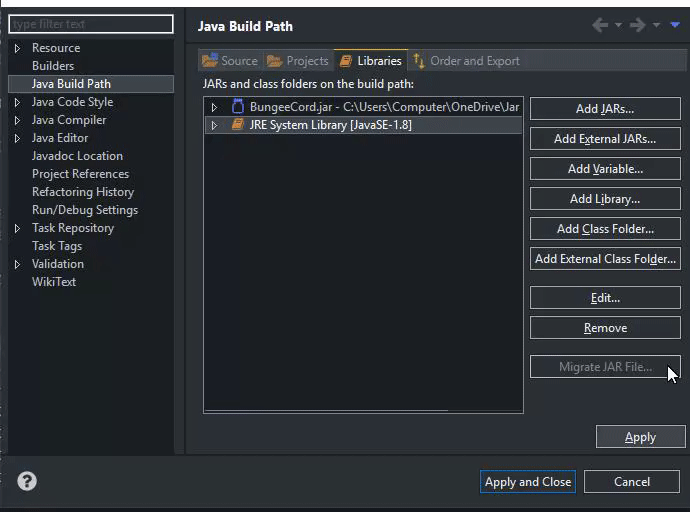This screenshot has width=690, height=512.
Task: Open Refactoring History page
Action: 83,192
